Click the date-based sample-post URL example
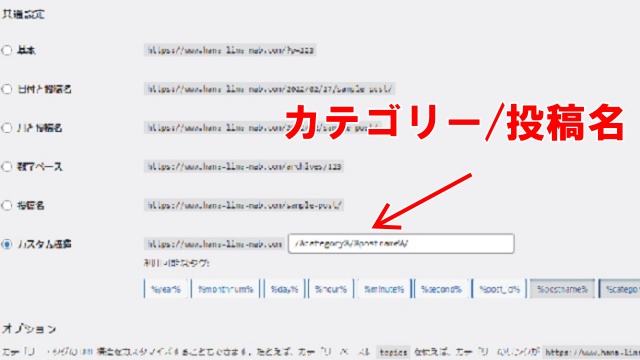 tap(269, 89)
